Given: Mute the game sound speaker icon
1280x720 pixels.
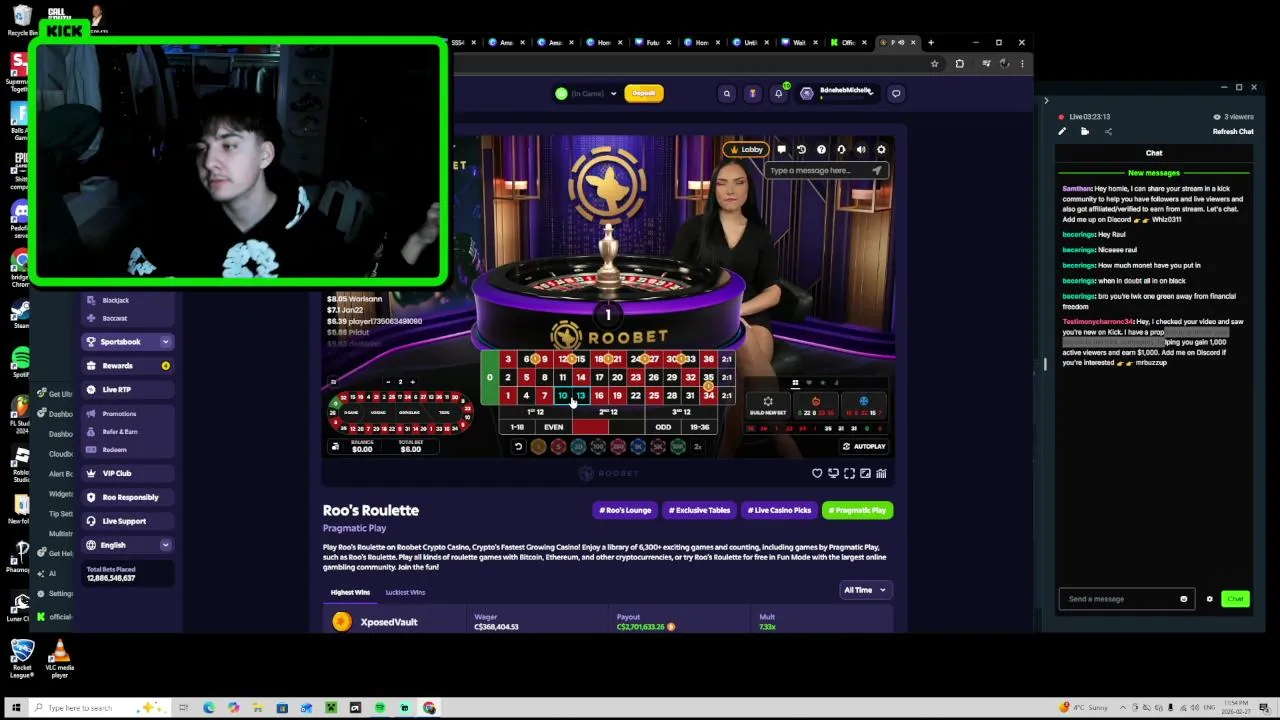Looking at the screenshot, I should click(x=861, y=149).
